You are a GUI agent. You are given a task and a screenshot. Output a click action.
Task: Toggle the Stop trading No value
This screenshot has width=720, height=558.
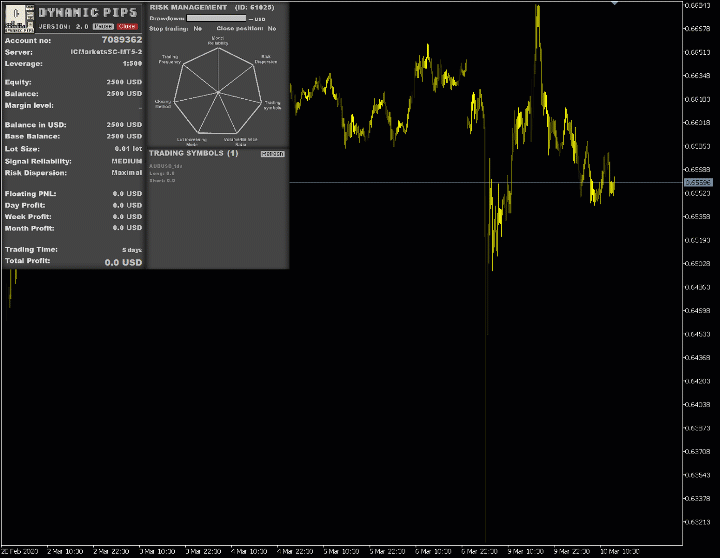(x=198, y=29)
